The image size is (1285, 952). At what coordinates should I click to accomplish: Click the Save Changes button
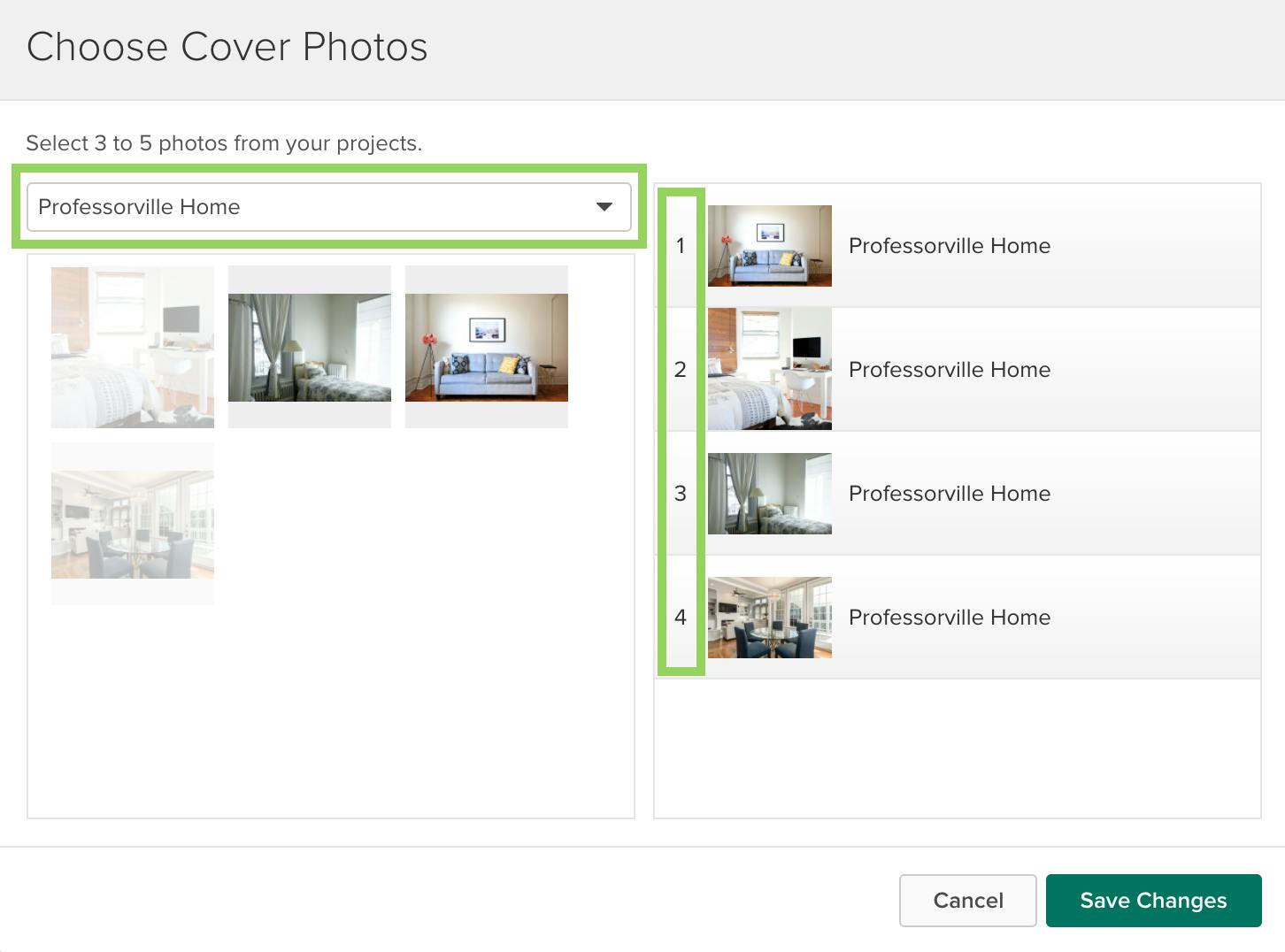[1154, 901]
